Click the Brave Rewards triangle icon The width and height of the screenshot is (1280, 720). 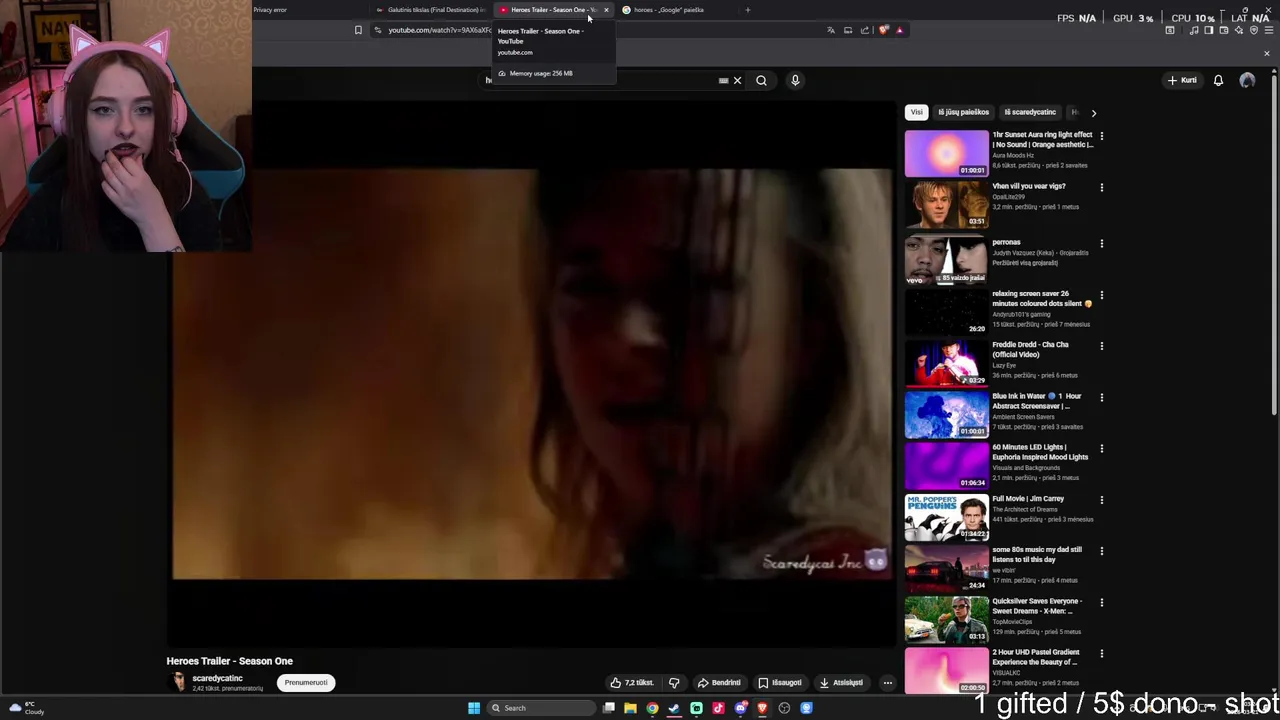click(899, 30)
